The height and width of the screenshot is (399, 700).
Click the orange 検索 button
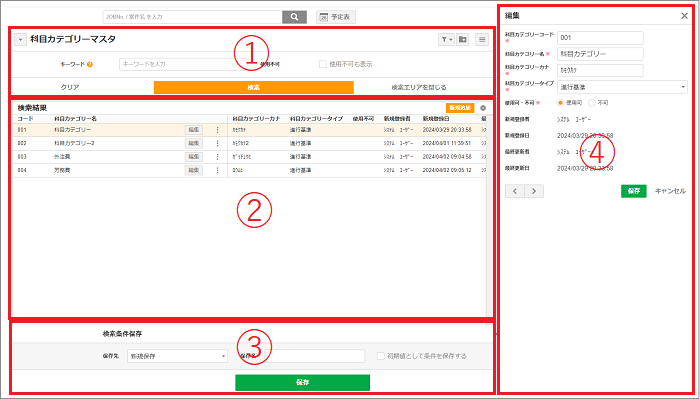point(254,87)
